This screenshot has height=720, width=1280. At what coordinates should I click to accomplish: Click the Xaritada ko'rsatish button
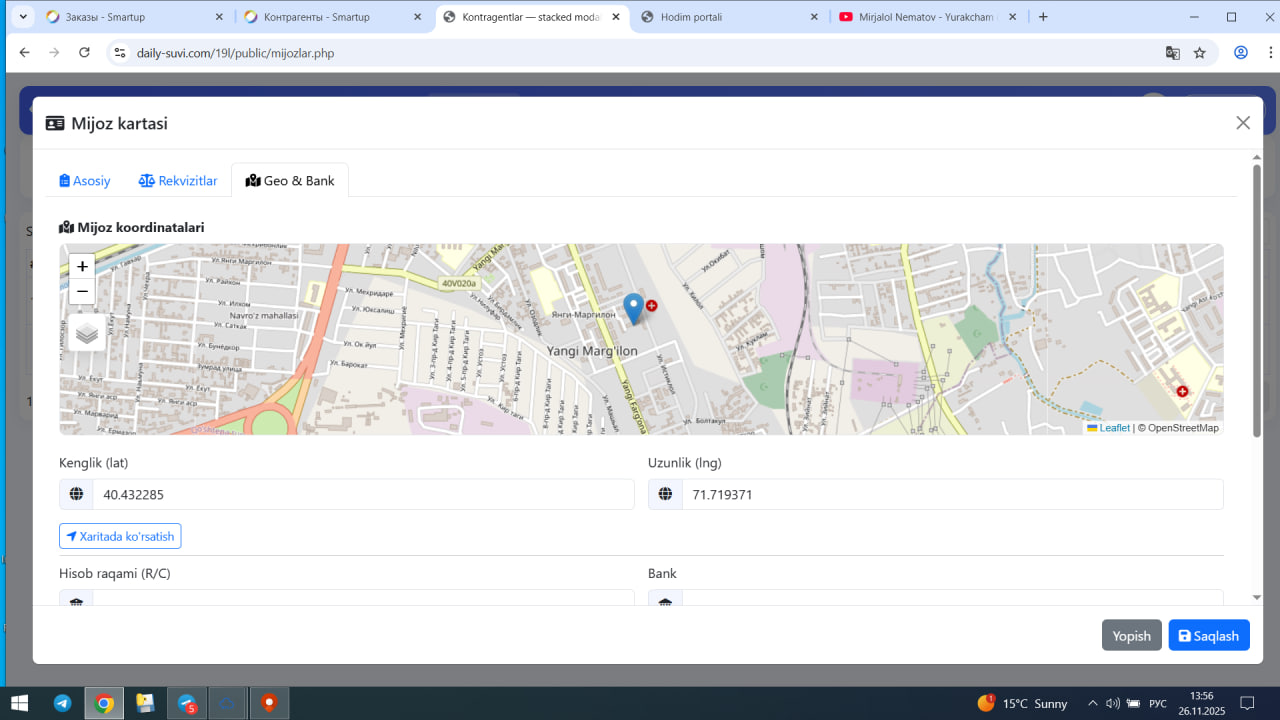click(x=120, y=536)
